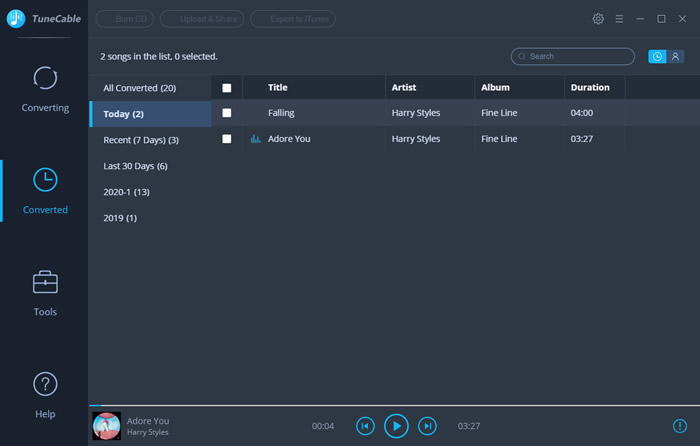
Task: Select Today (2) list
Action: point(150,114)
